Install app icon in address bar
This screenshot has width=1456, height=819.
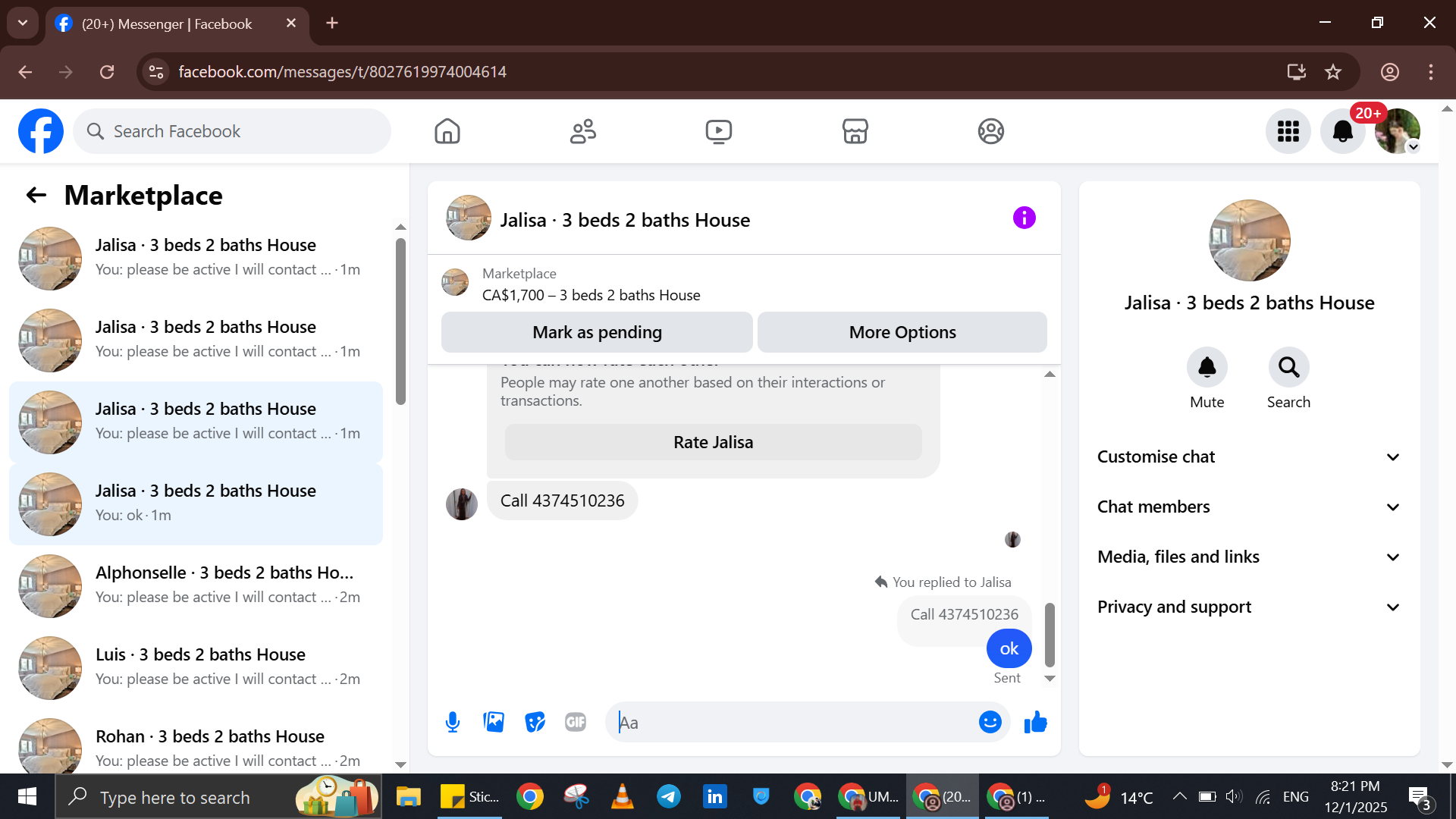click(1296, 72)
